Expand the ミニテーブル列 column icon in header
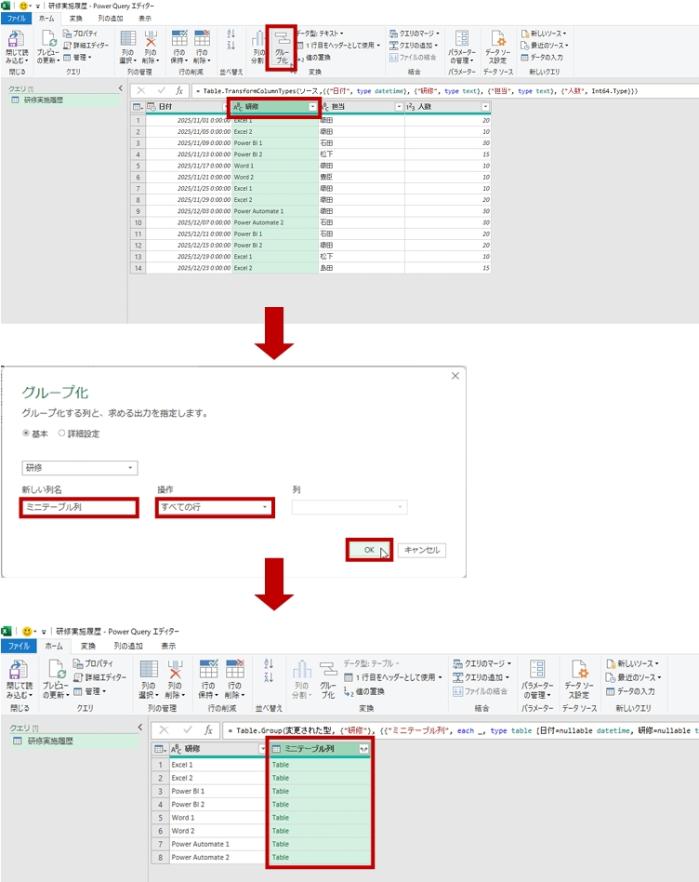The width and height of the screenshot is (699, 882). (x=364, y=749)
